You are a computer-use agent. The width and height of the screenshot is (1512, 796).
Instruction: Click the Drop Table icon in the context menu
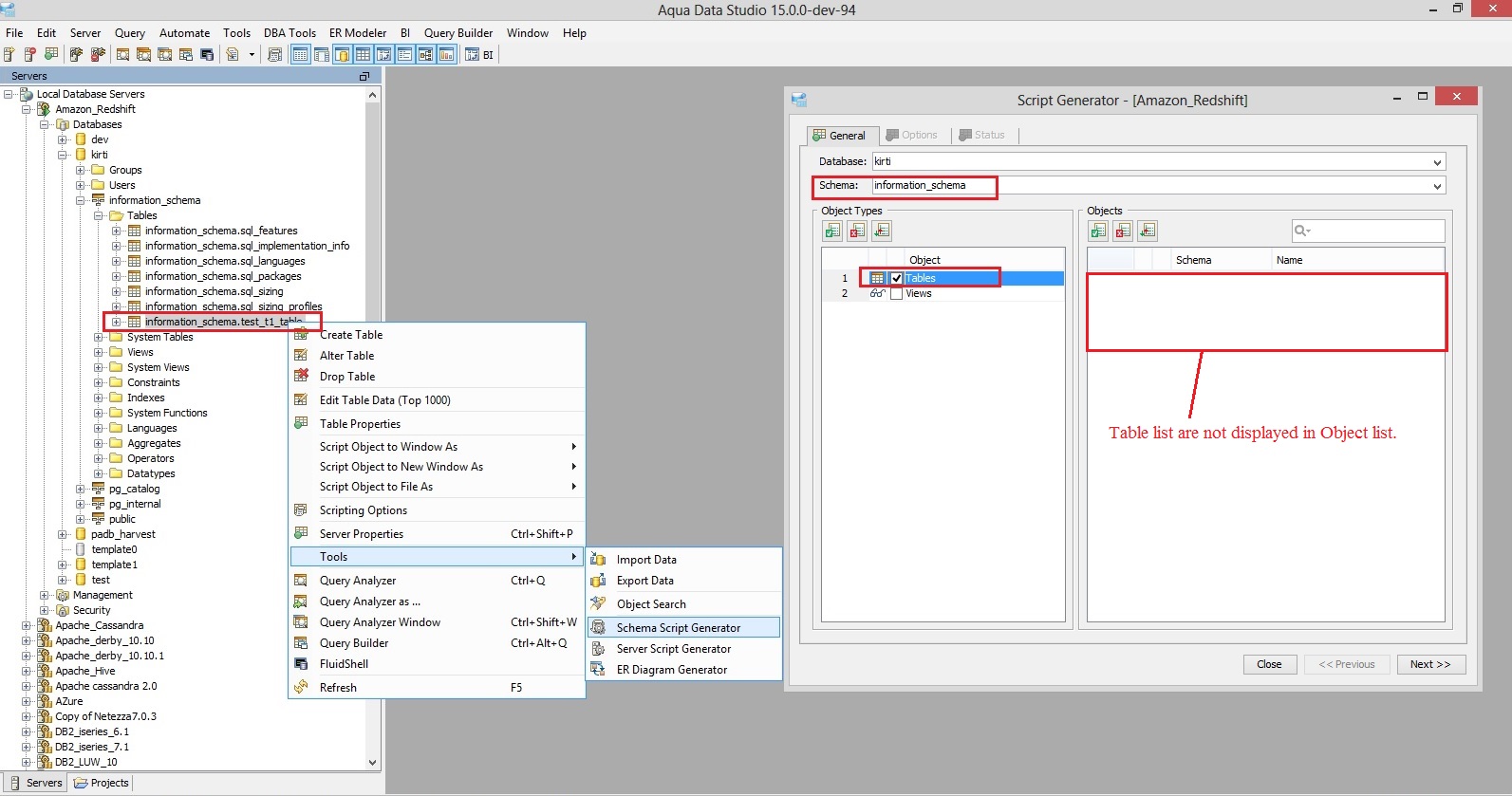click(x=301, y=376)
